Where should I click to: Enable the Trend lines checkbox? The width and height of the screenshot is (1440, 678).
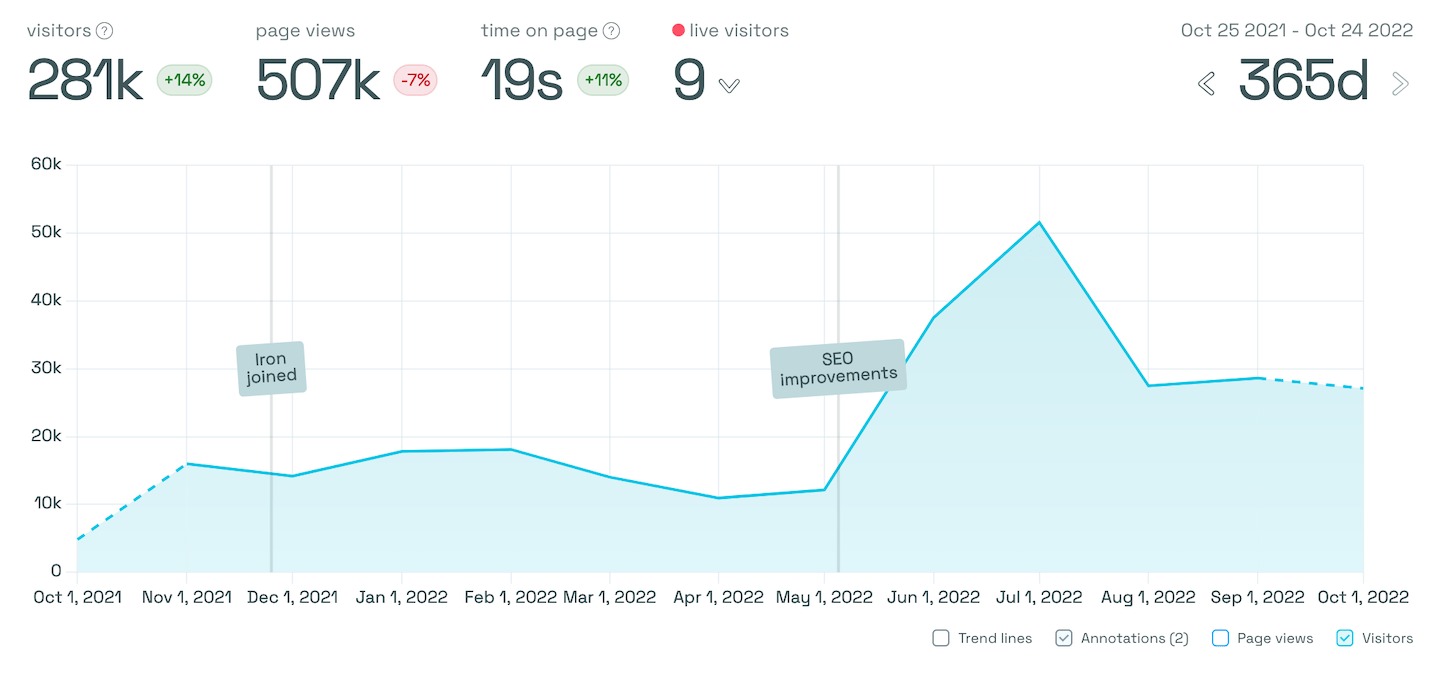tap(941, 637)
